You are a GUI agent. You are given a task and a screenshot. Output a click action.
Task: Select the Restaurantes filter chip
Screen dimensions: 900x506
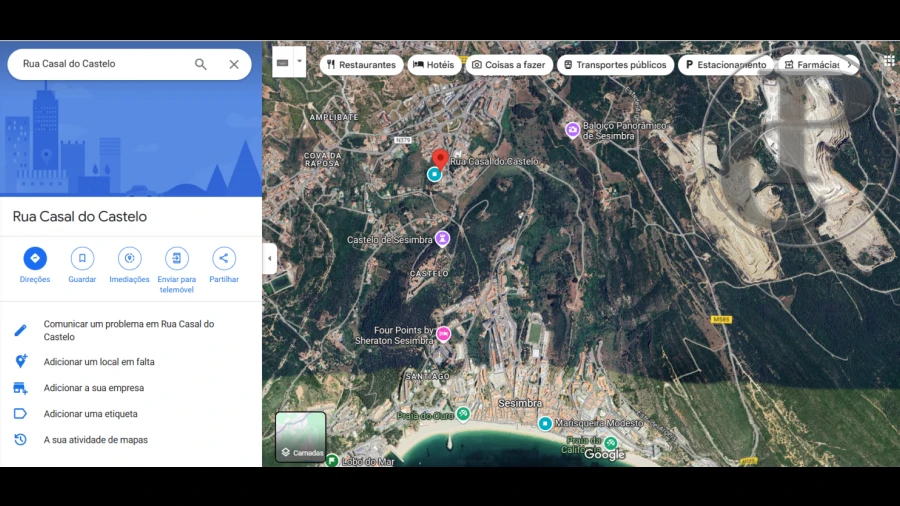[x=361, y=65]
